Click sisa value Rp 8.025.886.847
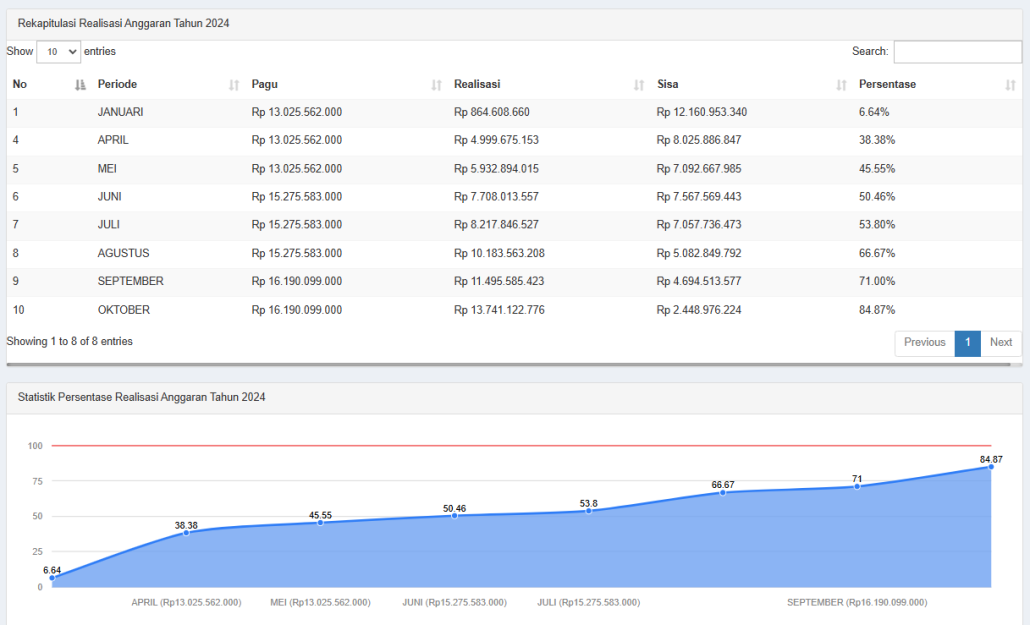This screenshot has width=1030, height=625. point(699,140)
